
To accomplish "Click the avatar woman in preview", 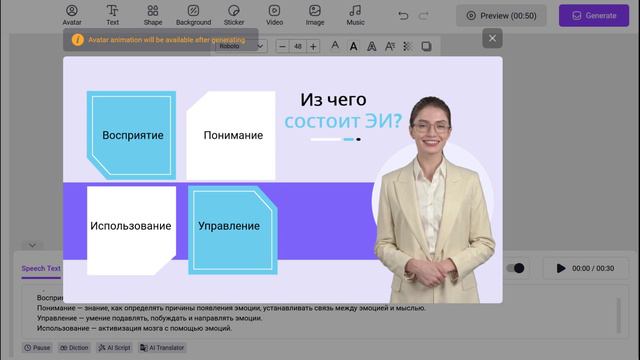I will [x=434, y=200].
